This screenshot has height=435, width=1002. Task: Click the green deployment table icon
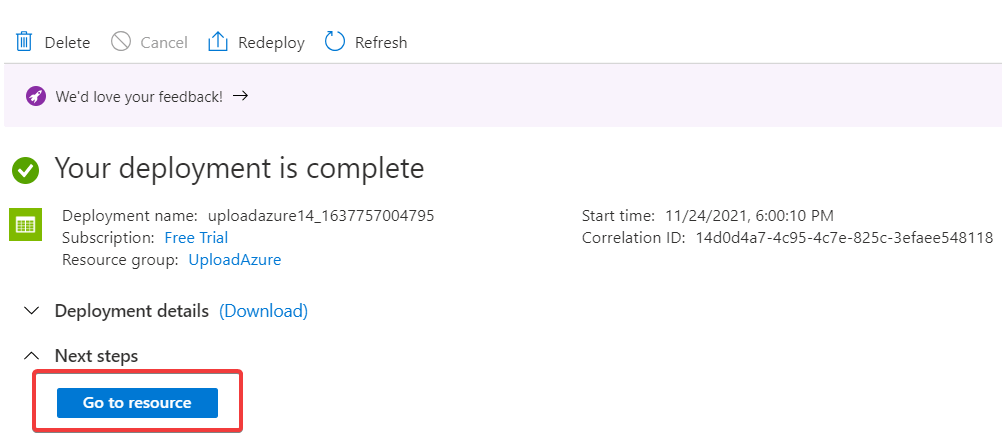pos(25,226)
